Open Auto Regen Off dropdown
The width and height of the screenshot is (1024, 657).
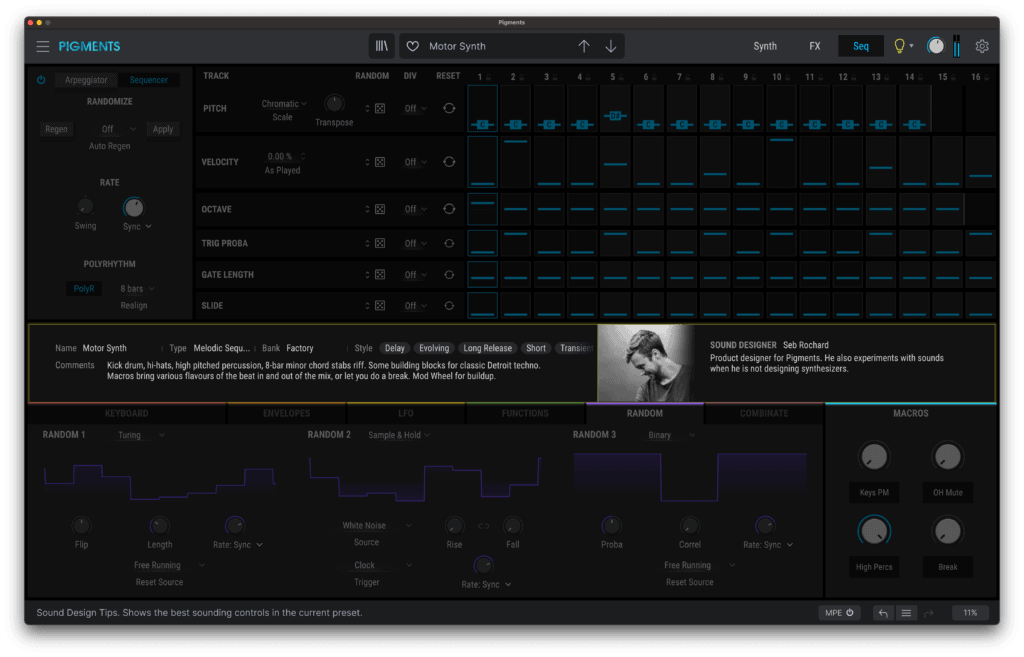[x=118, y=129]
